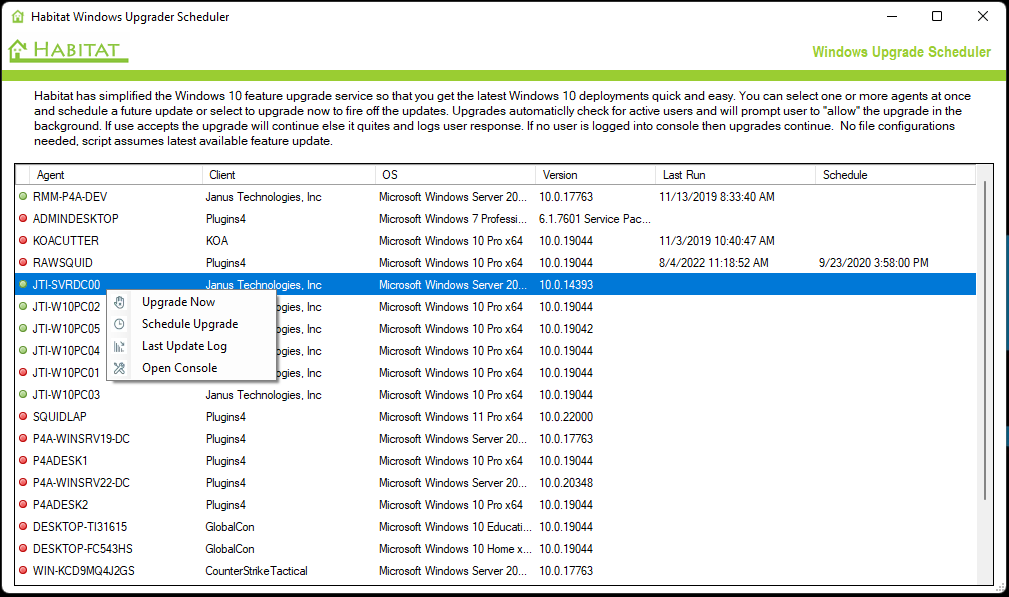Image resolution: width=1009 pixels, height=597 pixels.
Task: Click the red status dot beside P4A-WINSRV22-DC
Action: 22,482
